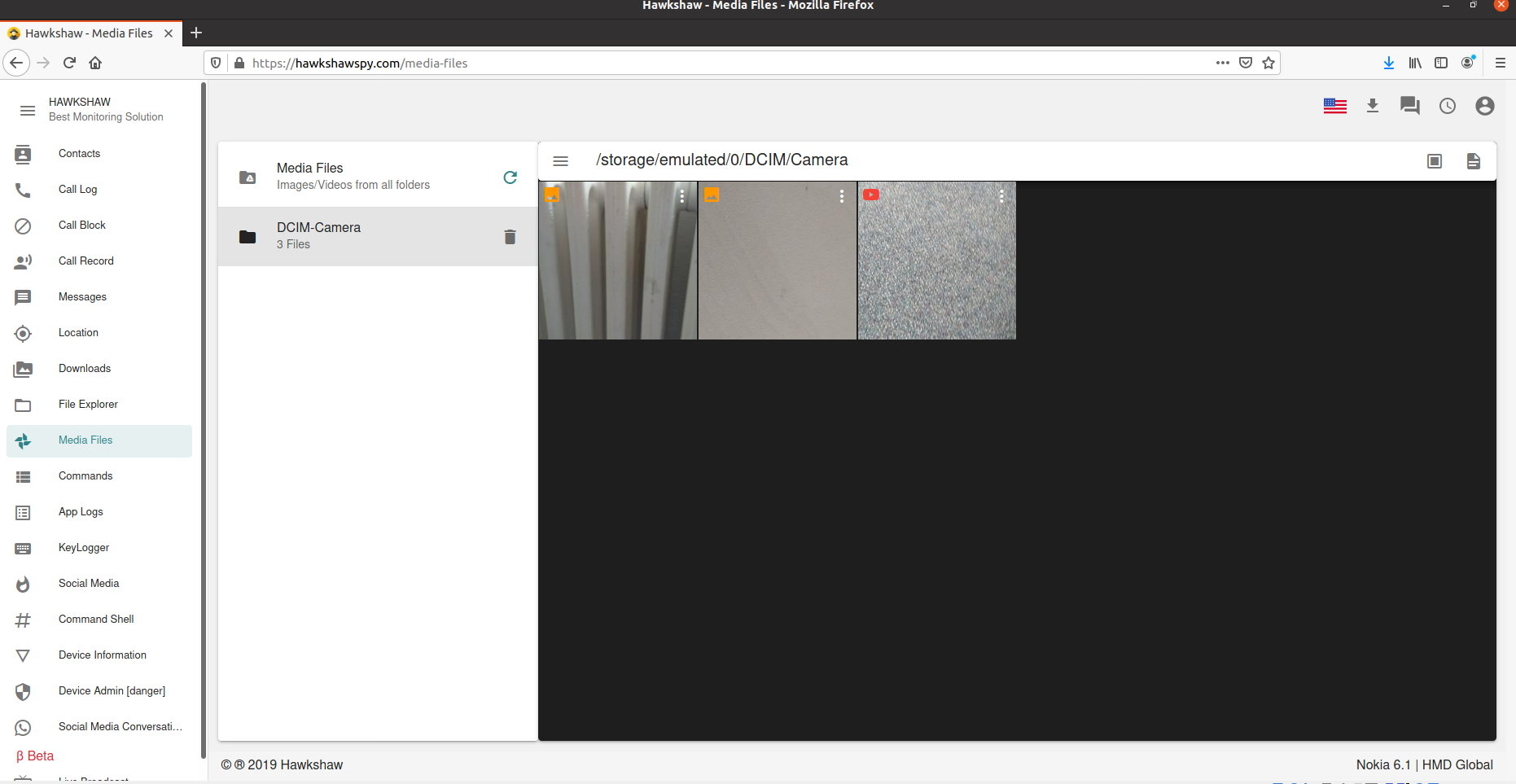
Task: Save page to Pocket icon
Action: [x=1246, y=63]
